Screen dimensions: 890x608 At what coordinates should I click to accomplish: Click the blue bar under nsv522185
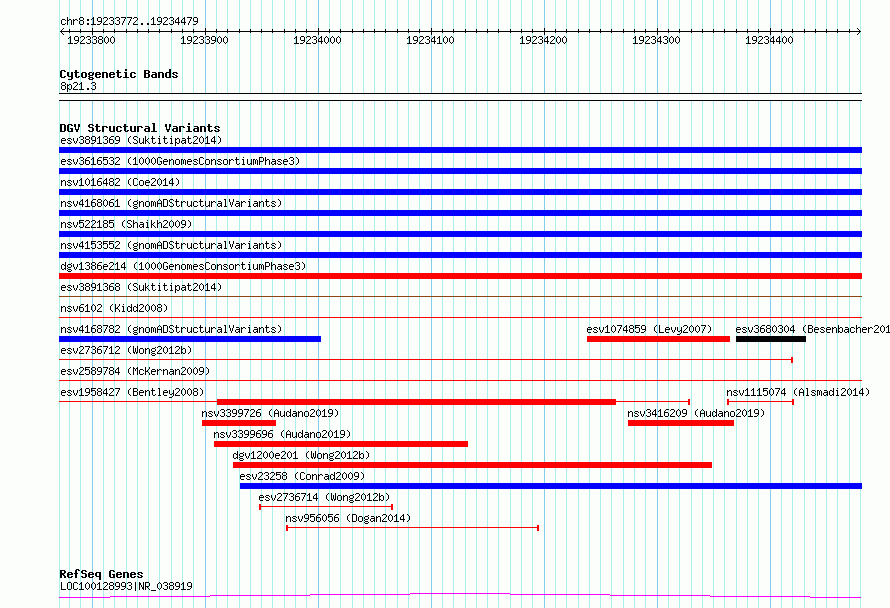pos(460,234)
